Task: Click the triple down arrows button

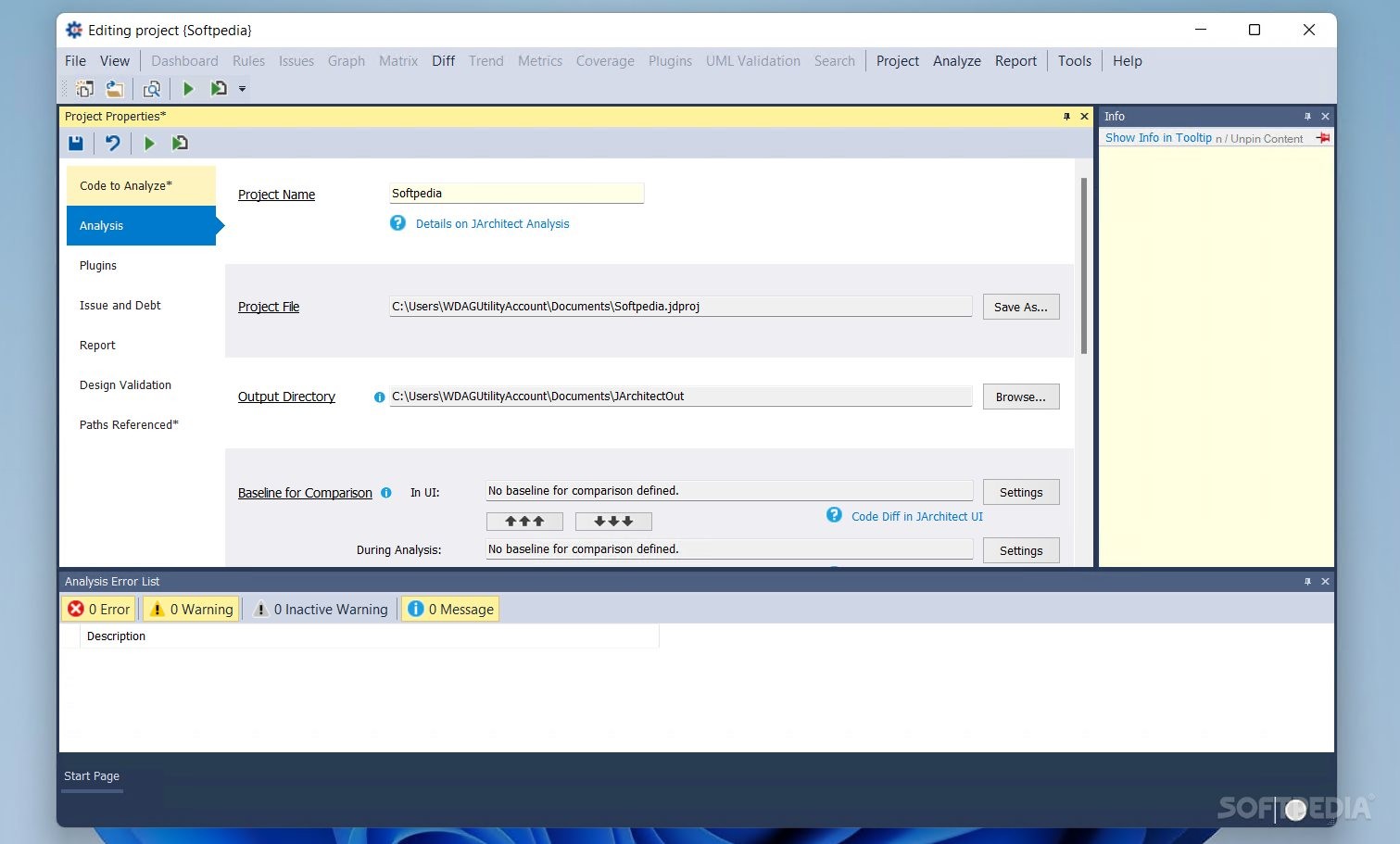Action: pyautogui.click(x=613, y=522)
